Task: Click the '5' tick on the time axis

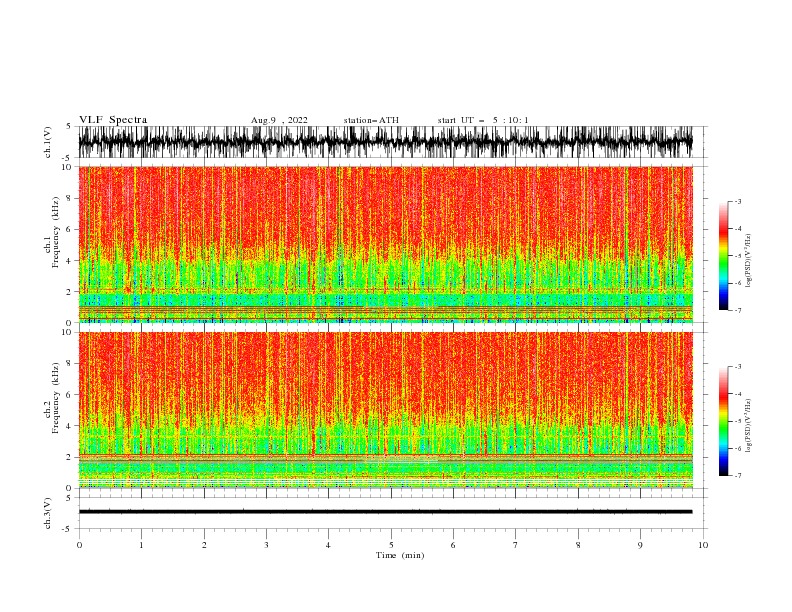Action: click(391, 545)
